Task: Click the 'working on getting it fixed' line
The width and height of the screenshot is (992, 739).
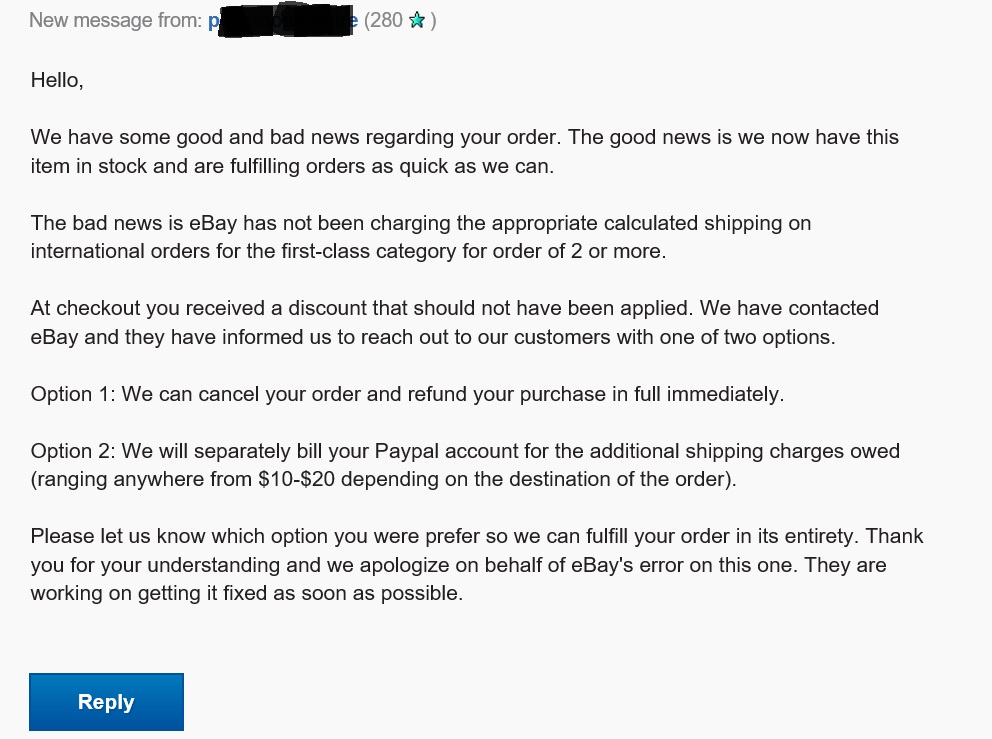Action: pyautogui.click(x=247, y=593)
